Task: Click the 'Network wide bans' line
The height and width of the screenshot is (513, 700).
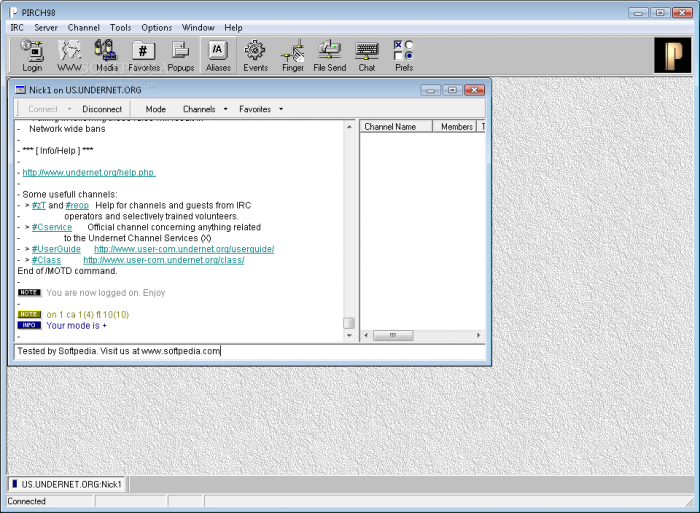Action: click(x=67, y=129)
